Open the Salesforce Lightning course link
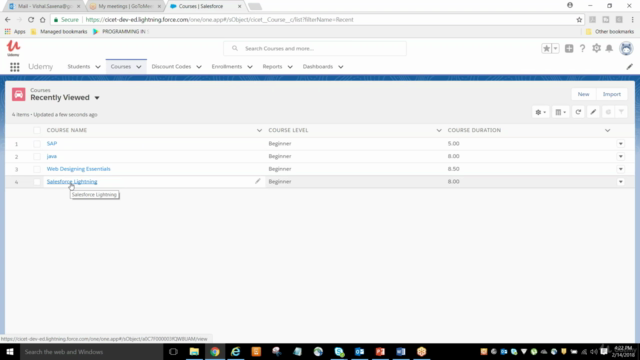The image size is (640, 360). pyautogui.click(x=72, y=182)
